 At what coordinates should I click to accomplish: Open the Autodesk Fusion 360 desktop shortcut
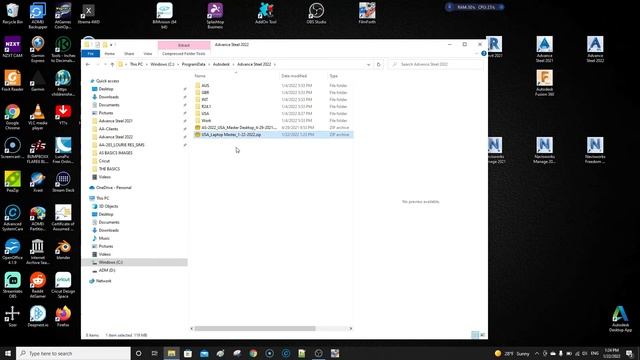544,83
